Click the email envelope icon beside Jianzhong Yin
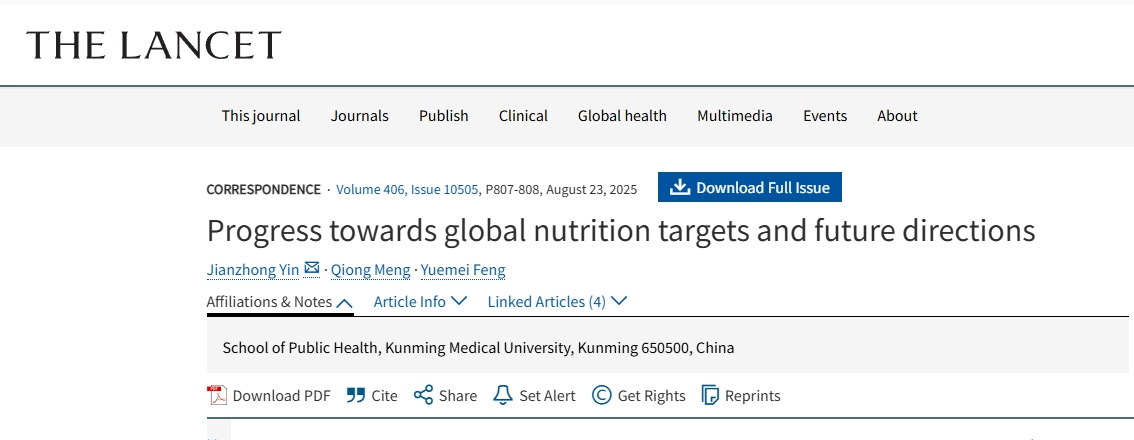The height and width of the screenshot is (440, 1134). [312, 268]
